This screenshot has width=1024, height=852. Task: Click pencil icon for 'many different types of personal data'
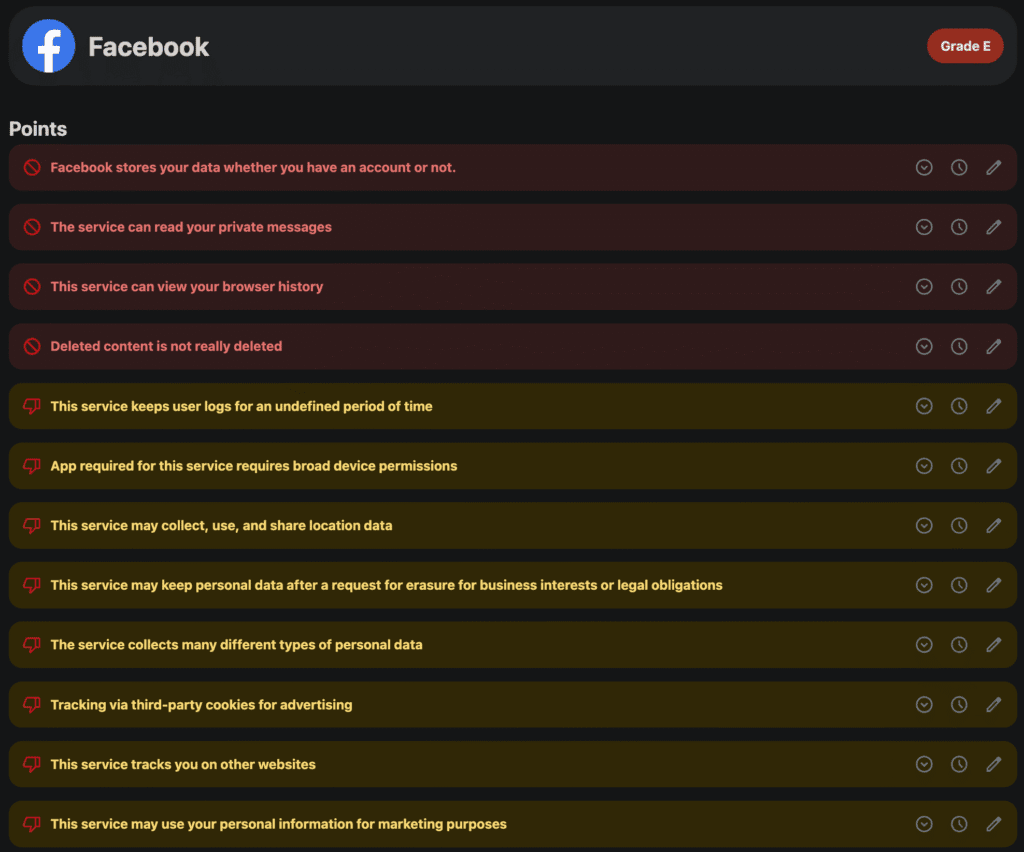[x=993, y=645]
